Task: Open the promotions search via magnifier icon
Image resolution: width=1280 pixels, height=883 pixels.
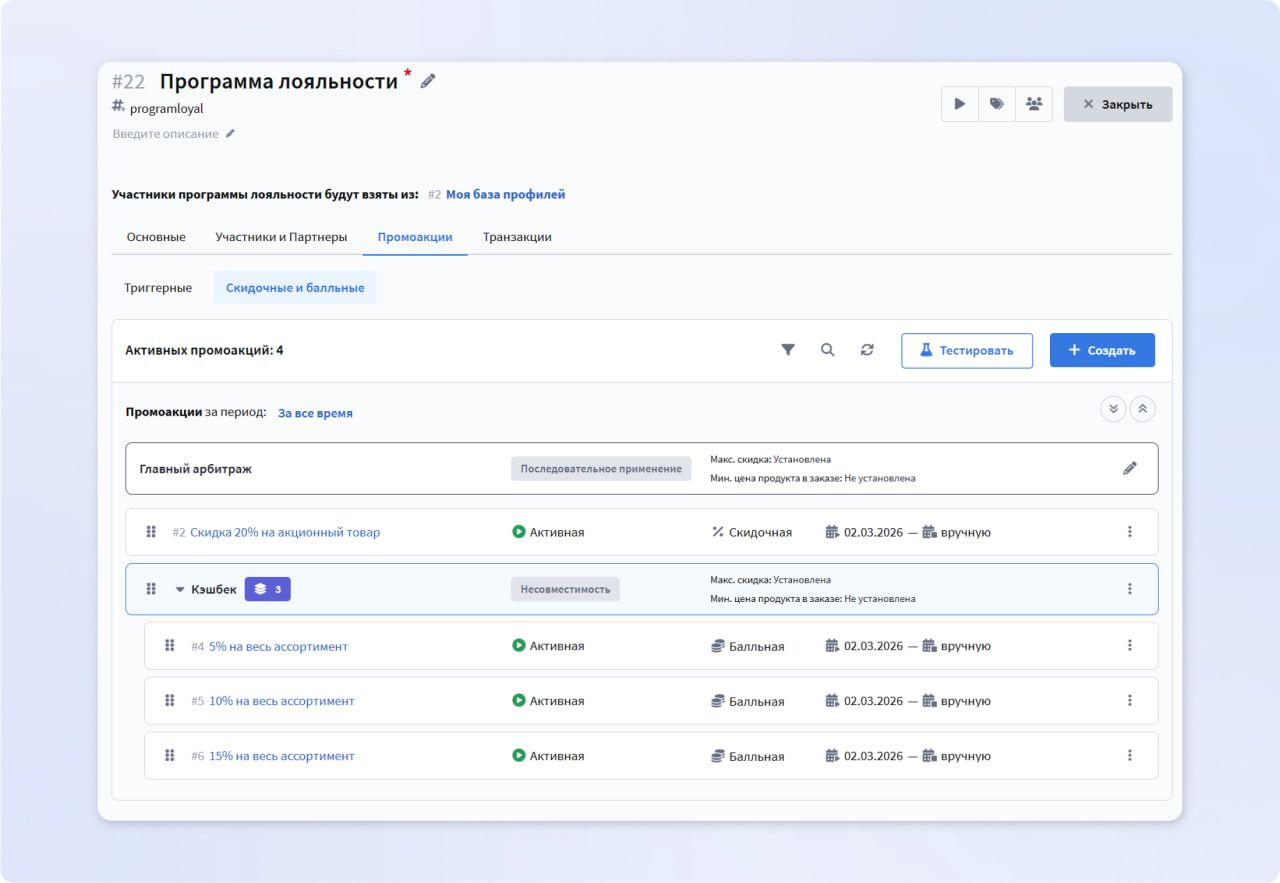Action: pos(828,350)
